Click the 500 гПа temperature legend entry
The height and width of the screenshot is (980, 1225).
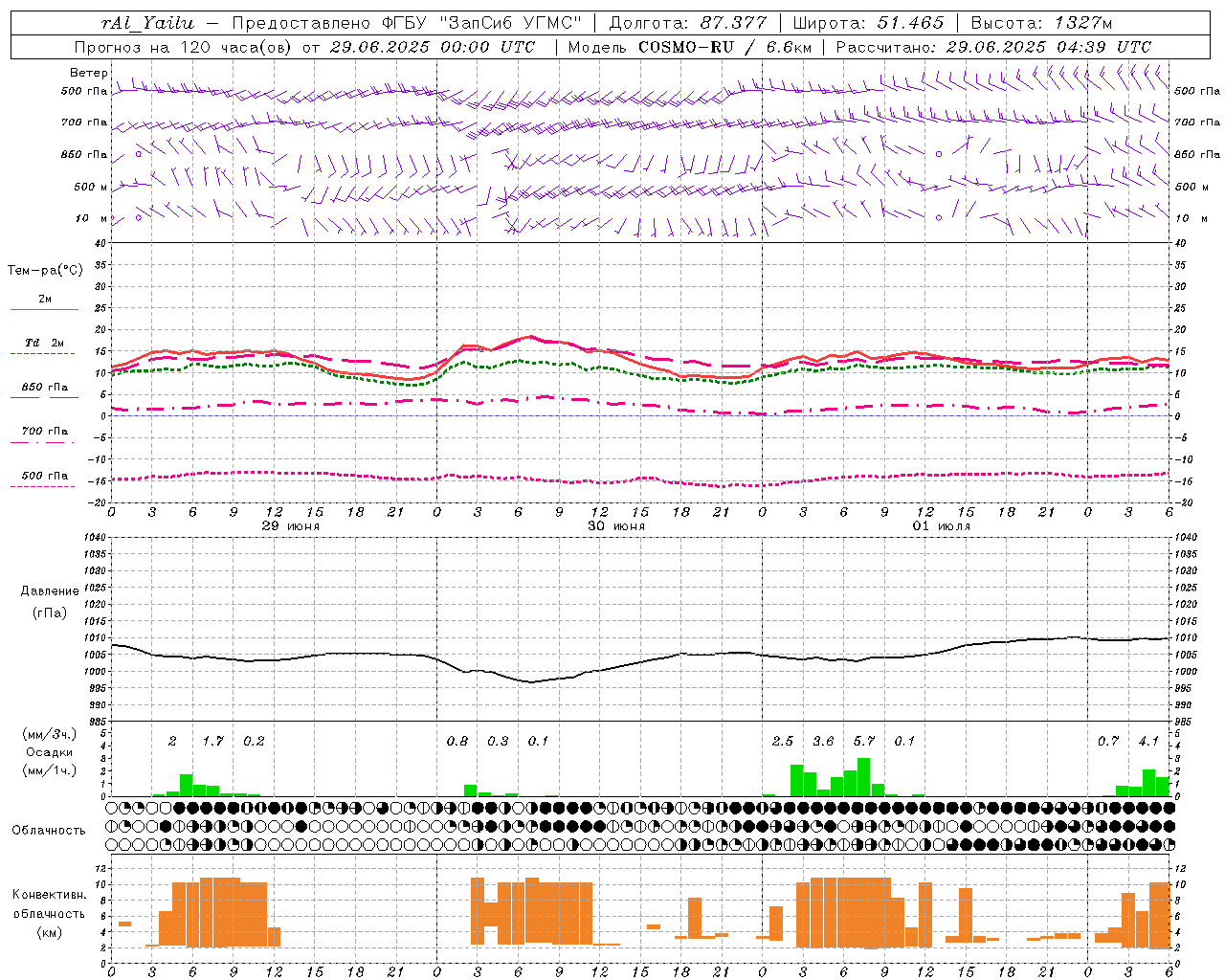pos(44,476)
